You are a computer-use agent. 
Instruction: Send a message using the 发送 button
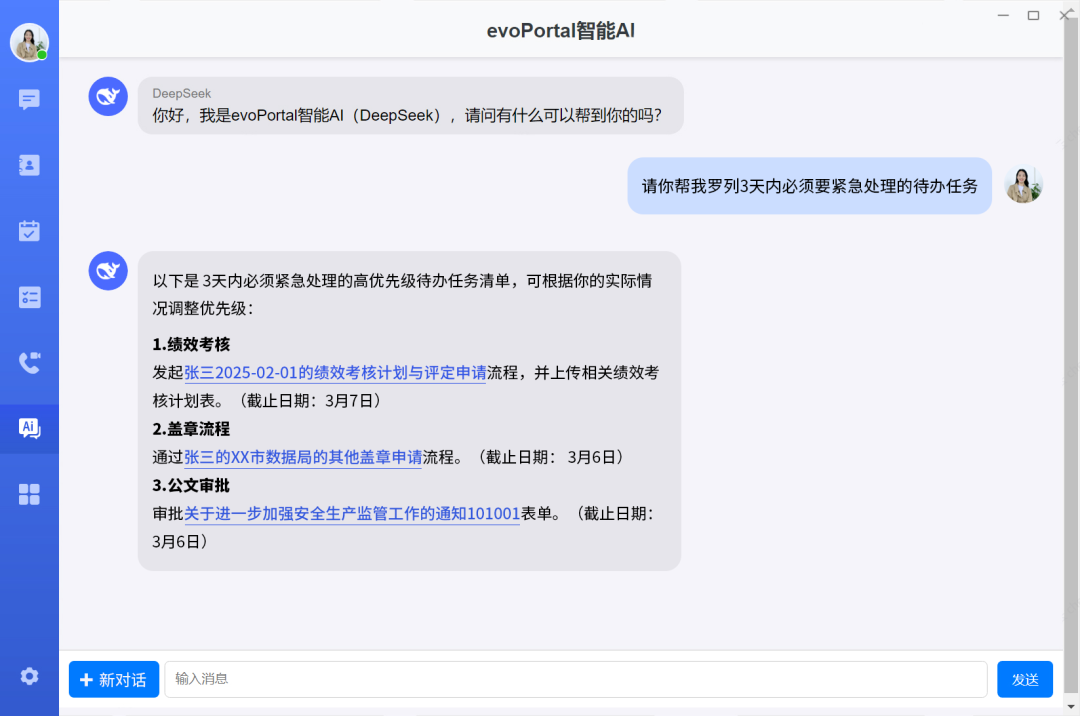pyautogui.click(x=1025, y=679)
